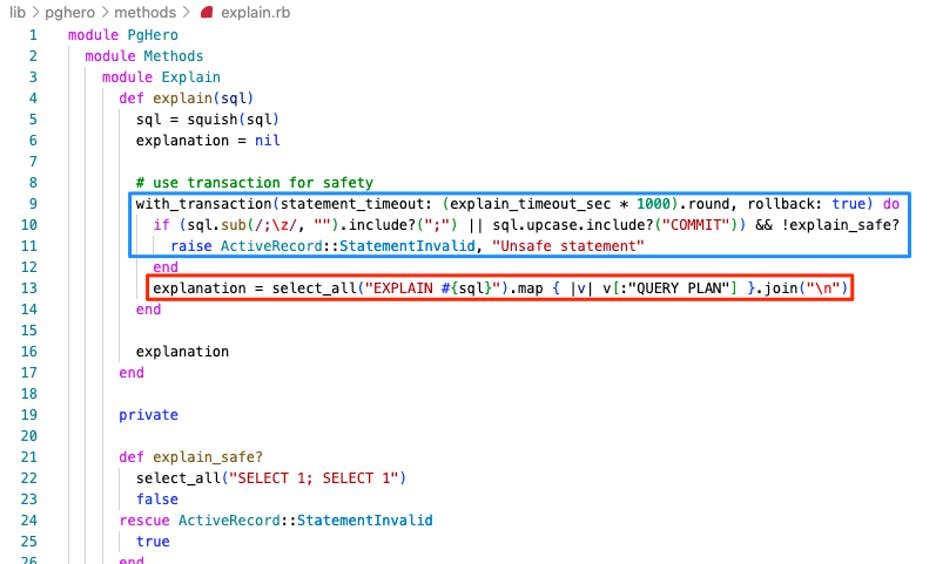
Task: Click the text 'module Explain'
Action: 161,78
